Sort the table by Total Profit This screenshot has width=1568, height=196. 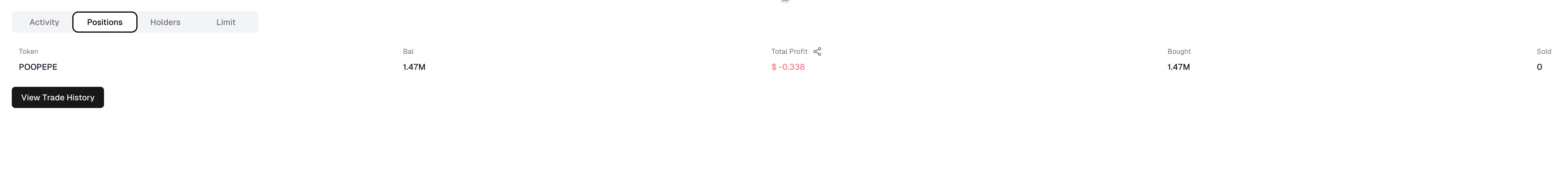tap(789, 51)
